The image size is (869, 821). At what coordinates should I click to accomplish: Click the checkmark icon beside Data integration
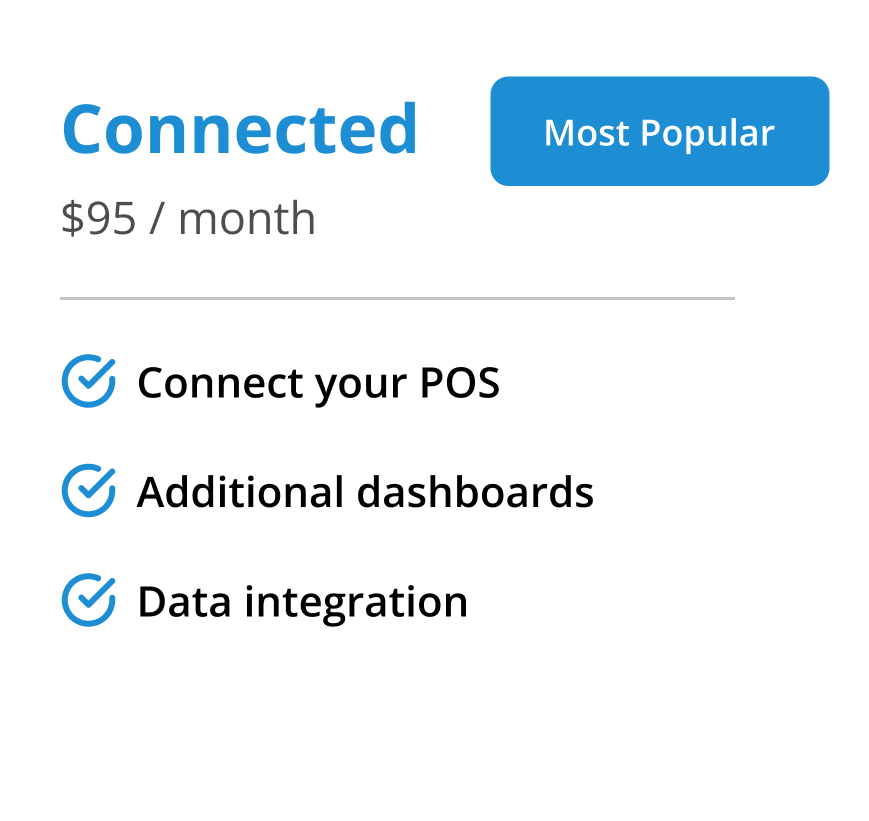click(x=88, y=600)
